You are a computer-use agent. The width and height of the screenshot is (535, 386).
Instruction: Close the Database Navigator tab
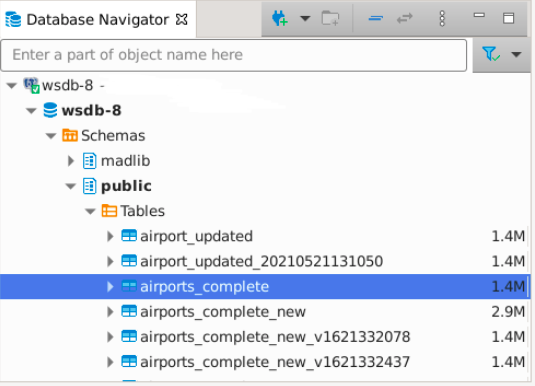click(182, 19)
